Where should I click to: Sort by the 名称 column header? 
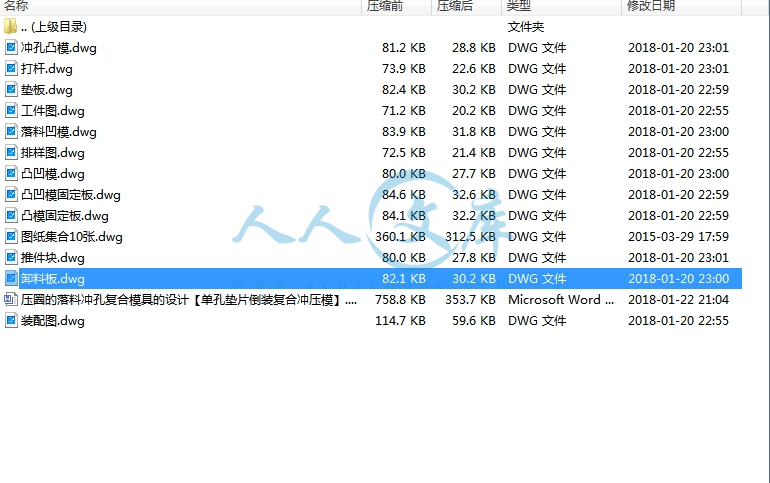181,6
